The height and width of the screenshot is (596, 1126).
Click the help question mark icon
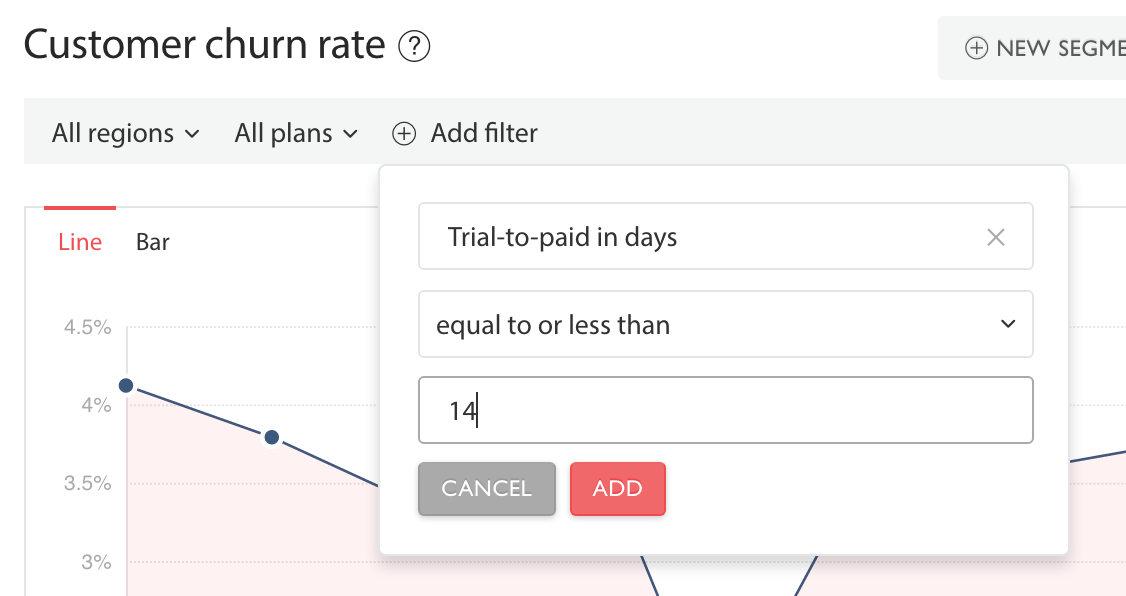tap(414, 47)
